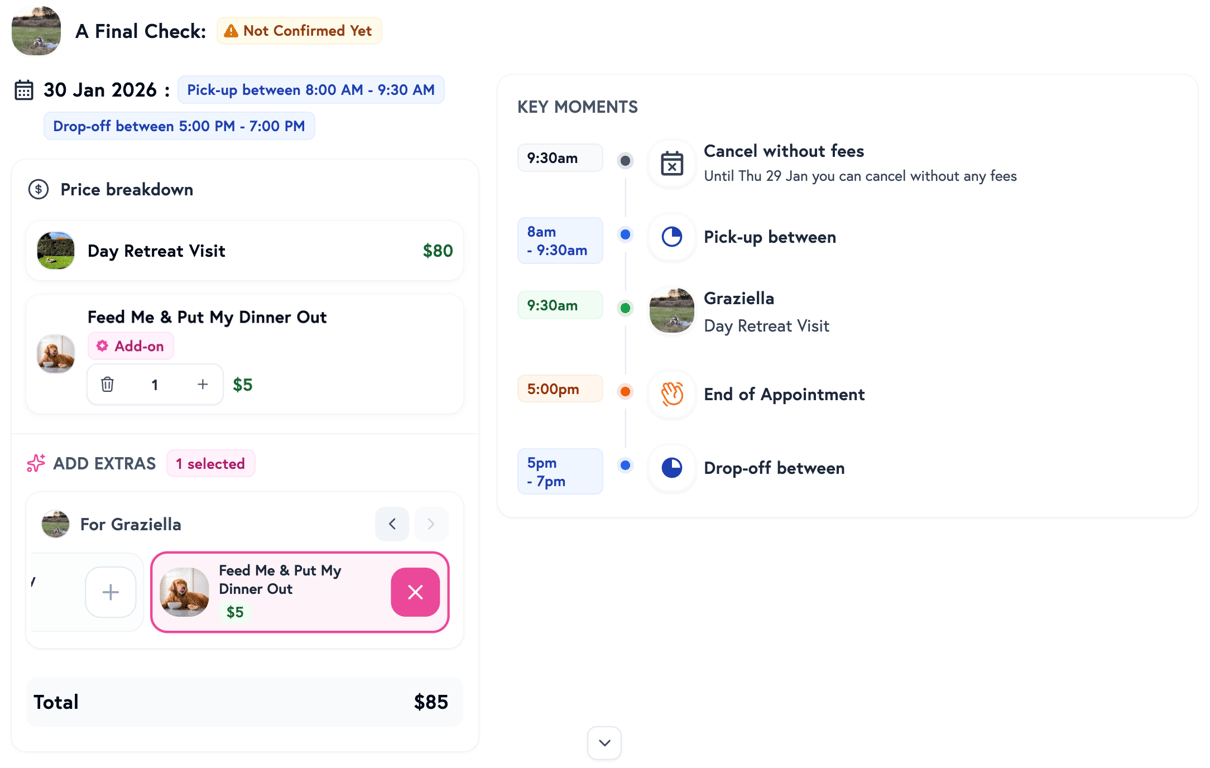Go to next extras with right chevron
The image size is (1210, 768).
[x=431, y=524]
